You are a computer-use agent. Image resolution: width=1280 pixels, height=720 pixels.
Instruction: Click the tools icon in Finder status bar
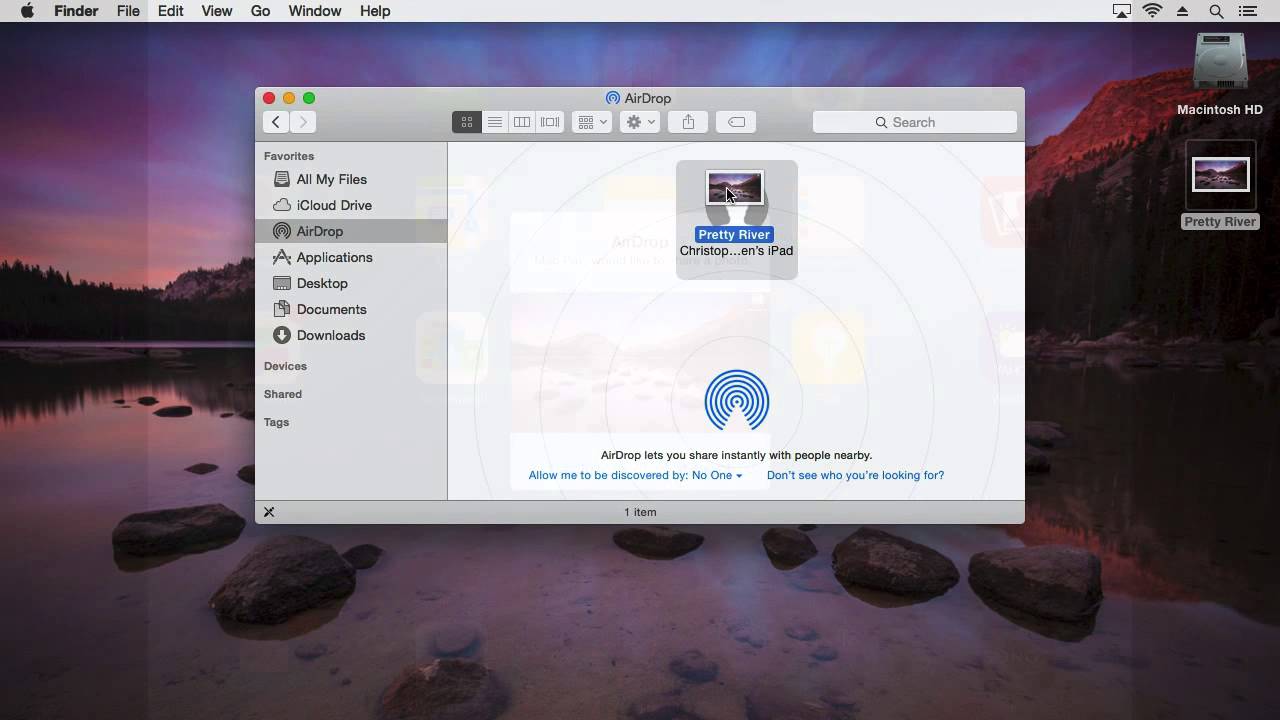269,512
